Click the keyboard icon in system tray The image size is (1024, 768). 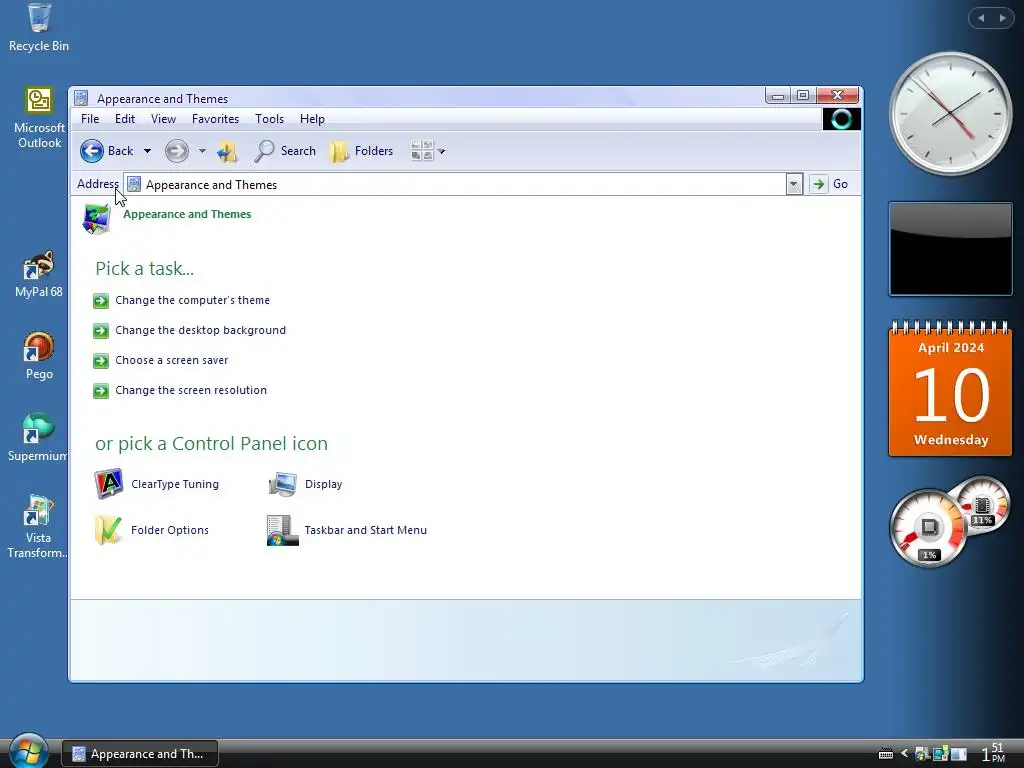(886, 754)
